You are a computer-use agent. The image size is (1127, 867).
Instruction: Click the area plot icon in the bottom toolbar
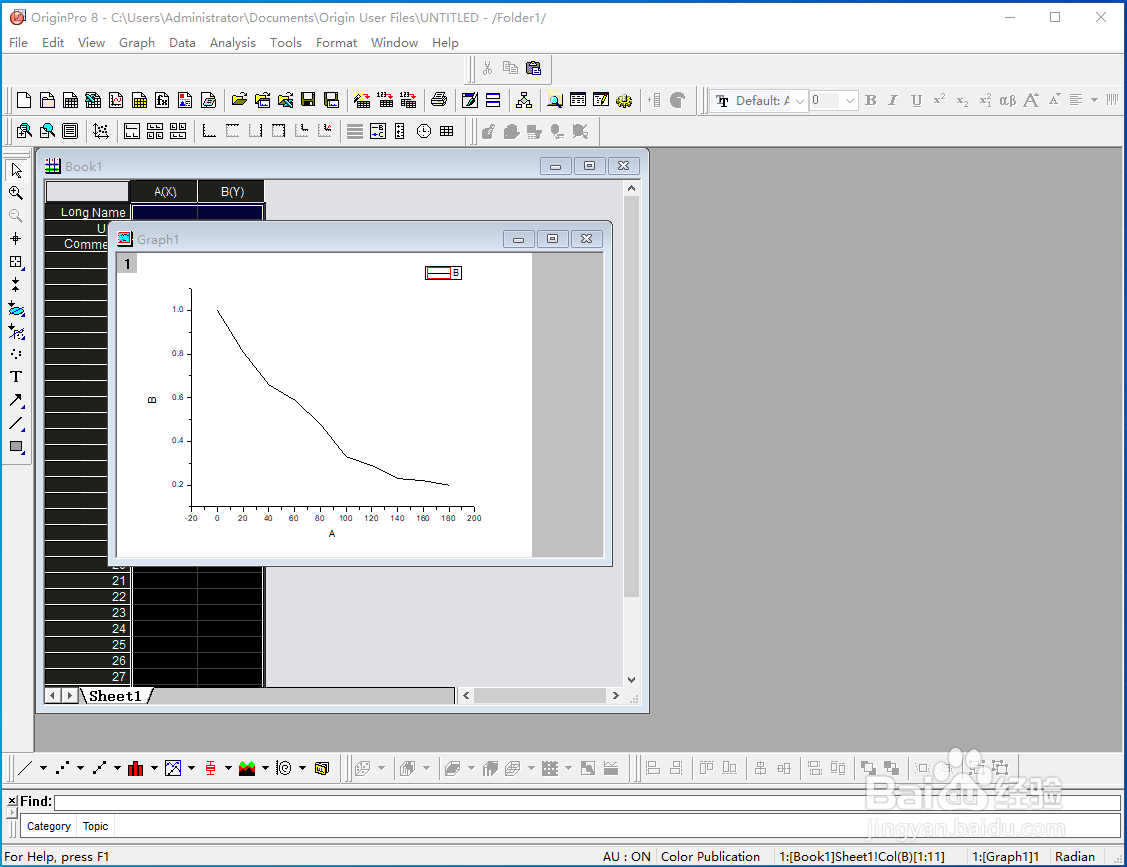pos(247,769)
